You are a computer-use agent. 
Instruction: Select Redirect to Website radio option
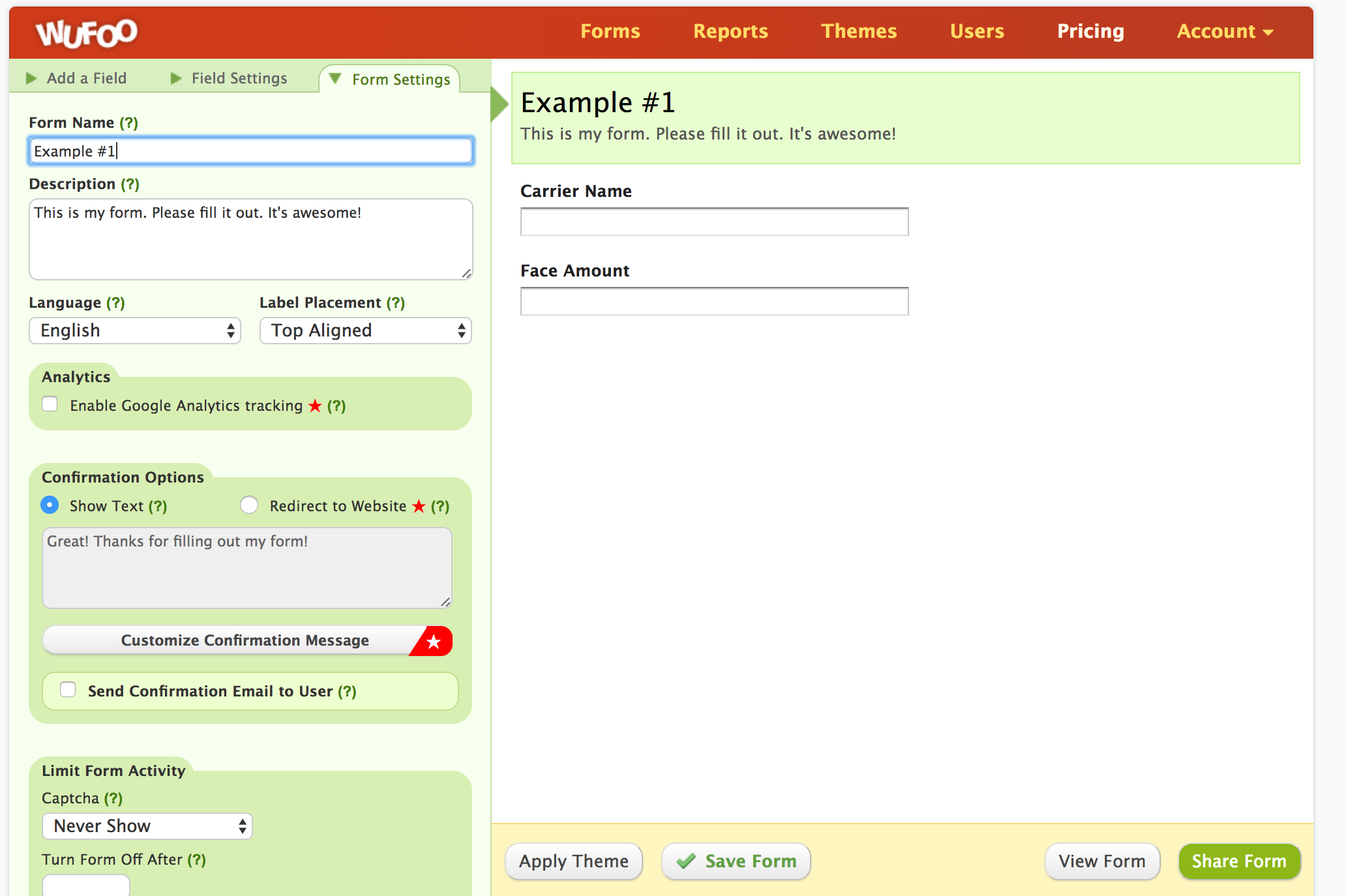coord(249,505)
